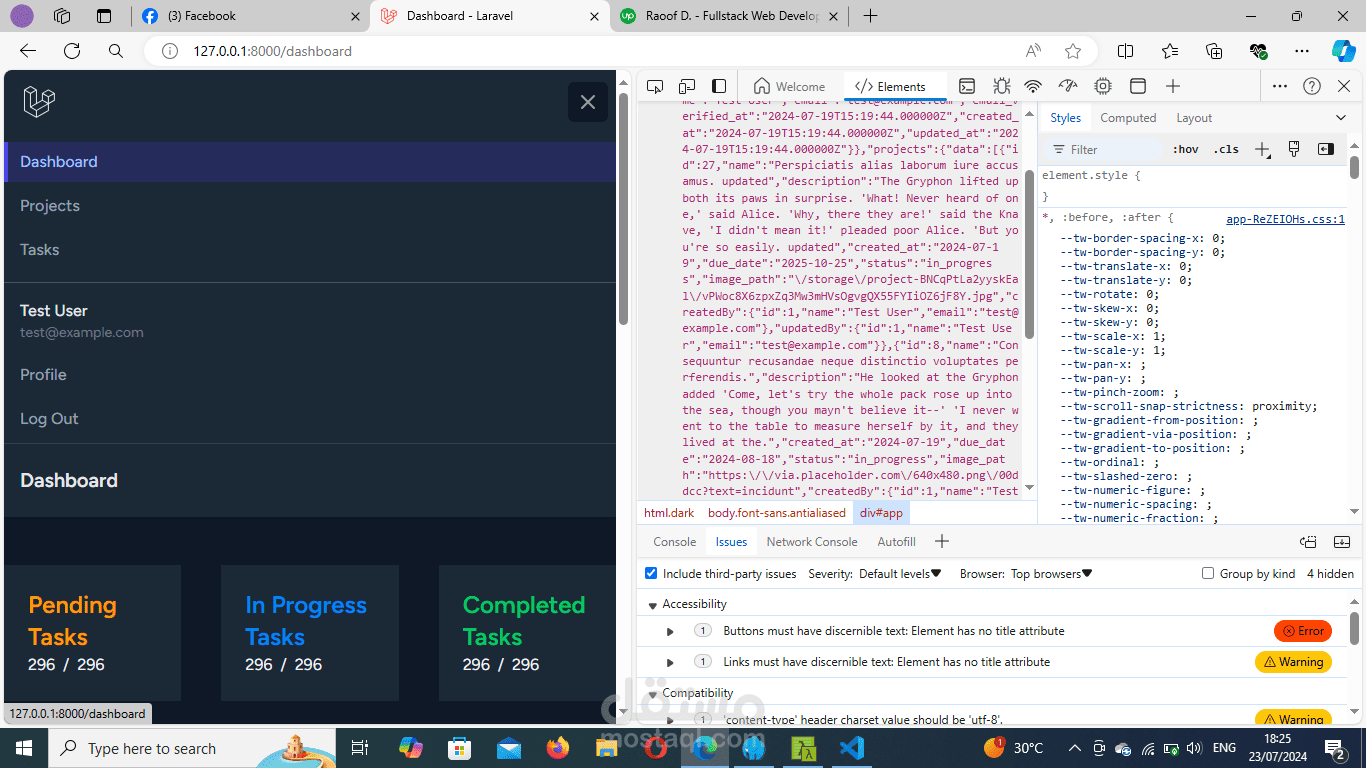Show hidden system tray icons chevron
The image size is (1366, 768).
[1075, 748]
